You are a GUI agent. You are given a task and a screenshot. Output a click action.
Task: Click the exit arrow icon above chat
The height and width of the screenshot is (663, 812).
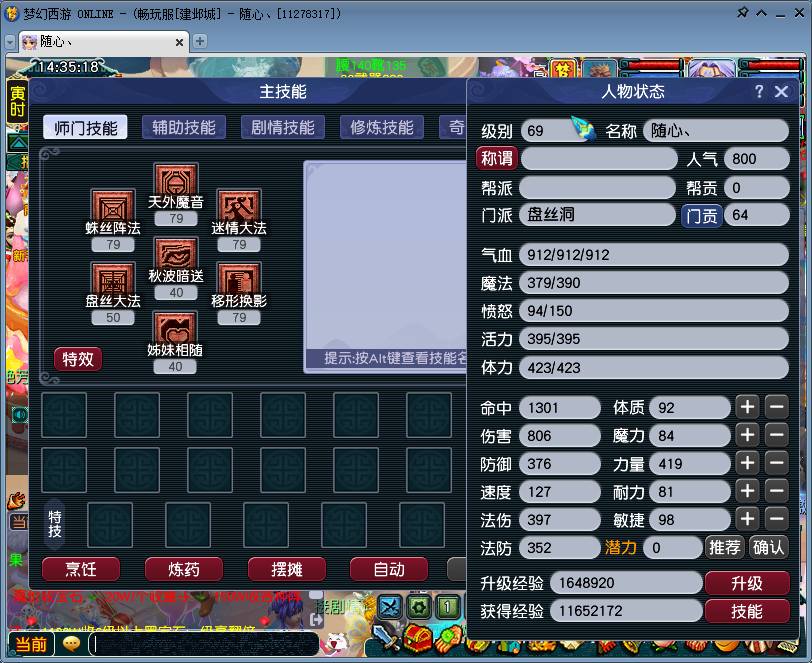pos(316,619)
